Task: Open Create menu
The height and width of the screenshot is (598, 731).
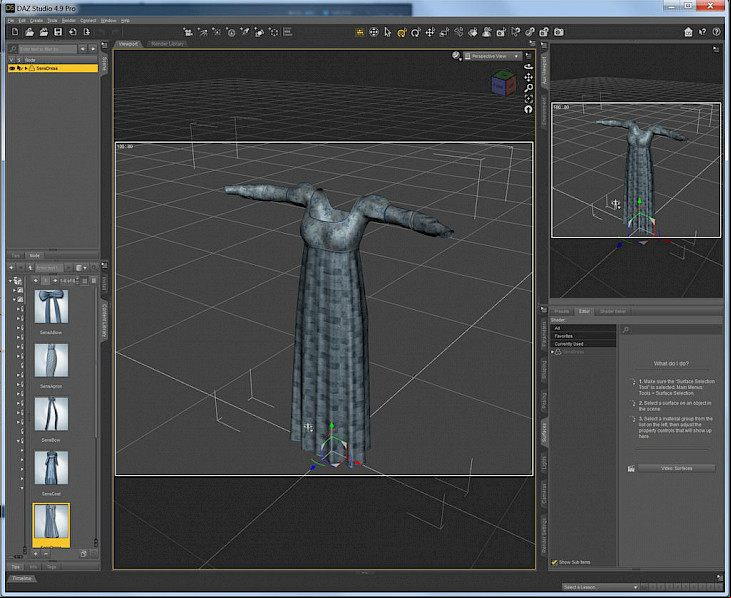Action: tap(36, 21)
